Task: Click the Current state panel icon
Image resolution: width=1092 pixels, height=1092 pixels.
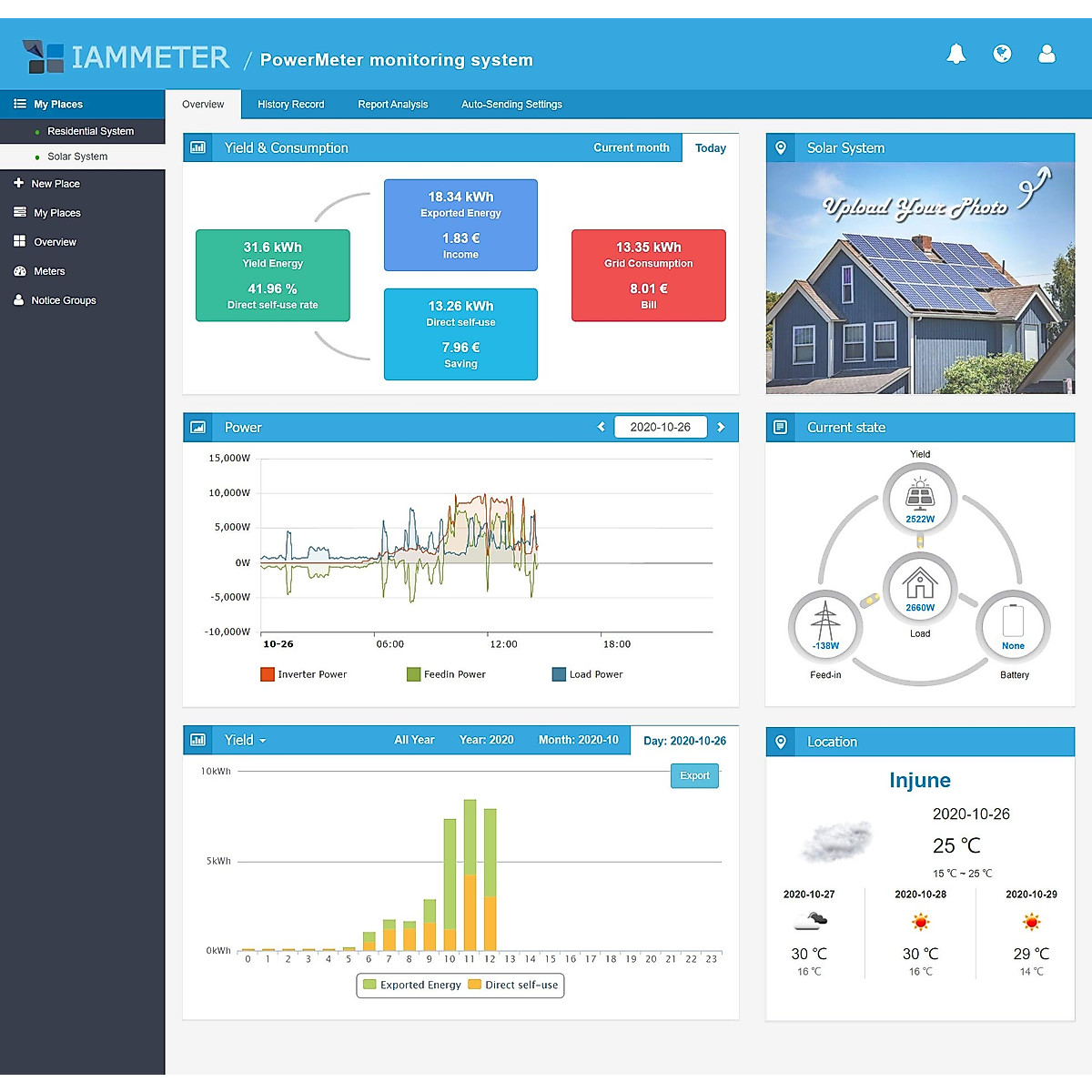Action: click(x=780, y=427)
